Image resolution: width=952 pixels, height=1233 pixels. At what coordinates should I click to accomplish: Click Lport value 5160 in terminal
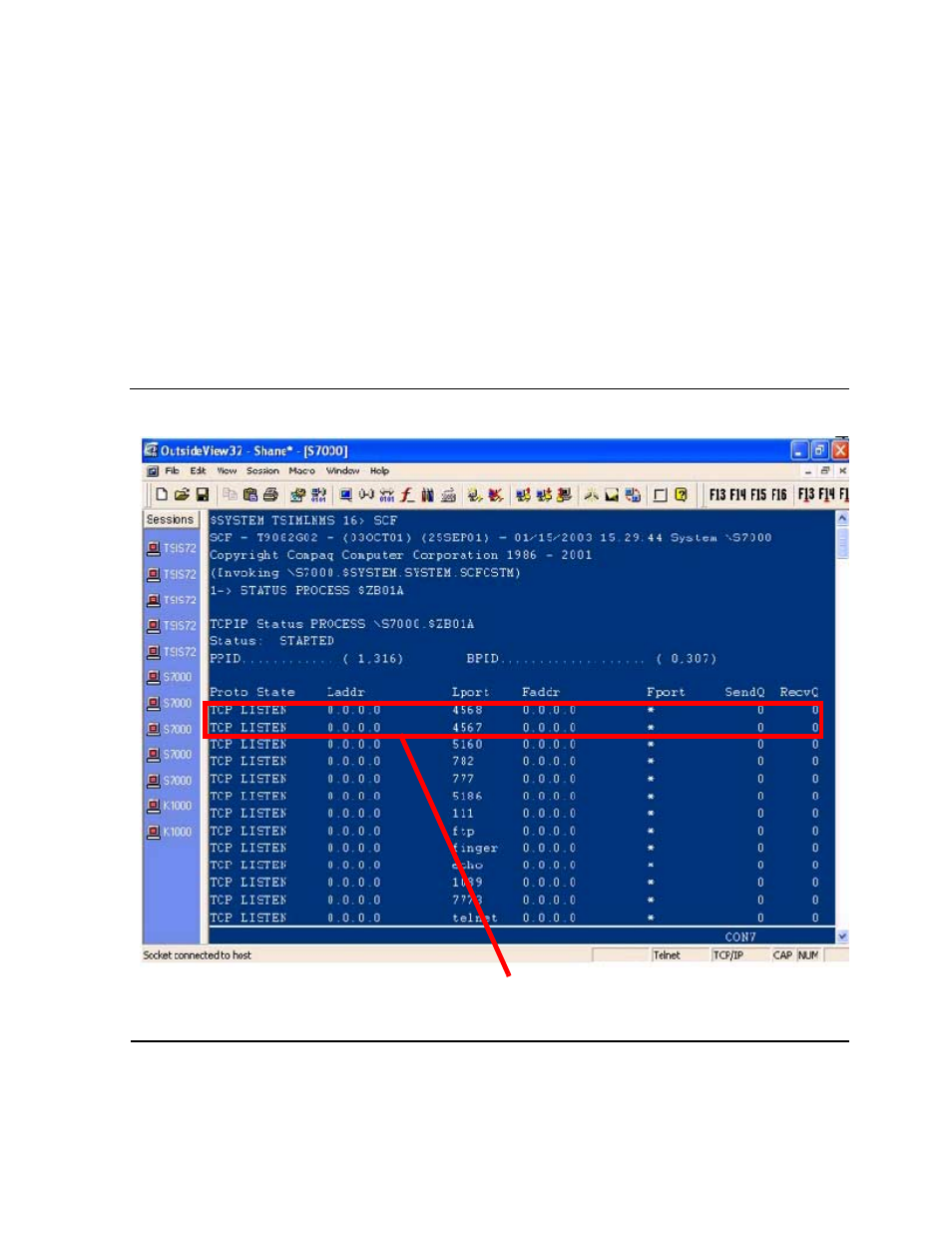[467, 745]
